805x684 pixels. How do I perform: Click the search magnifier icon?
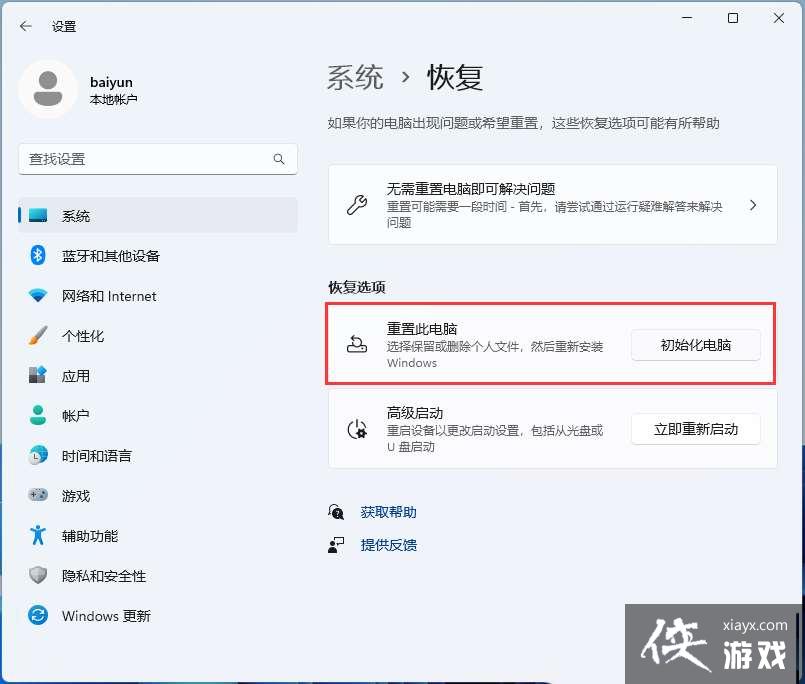tap(279, 159)
